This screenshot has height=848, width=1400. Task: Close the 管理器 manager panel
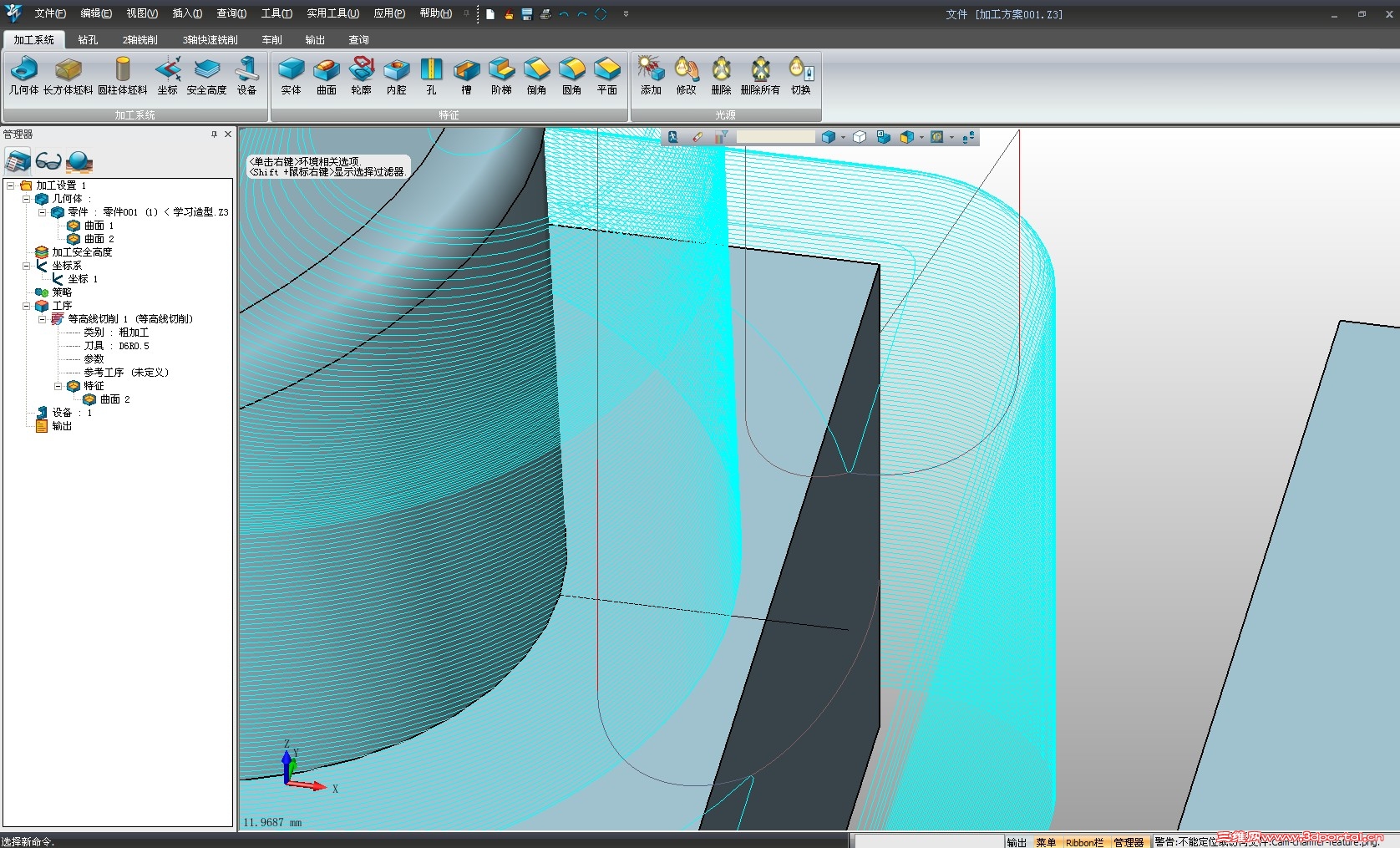tap(227, 134)
